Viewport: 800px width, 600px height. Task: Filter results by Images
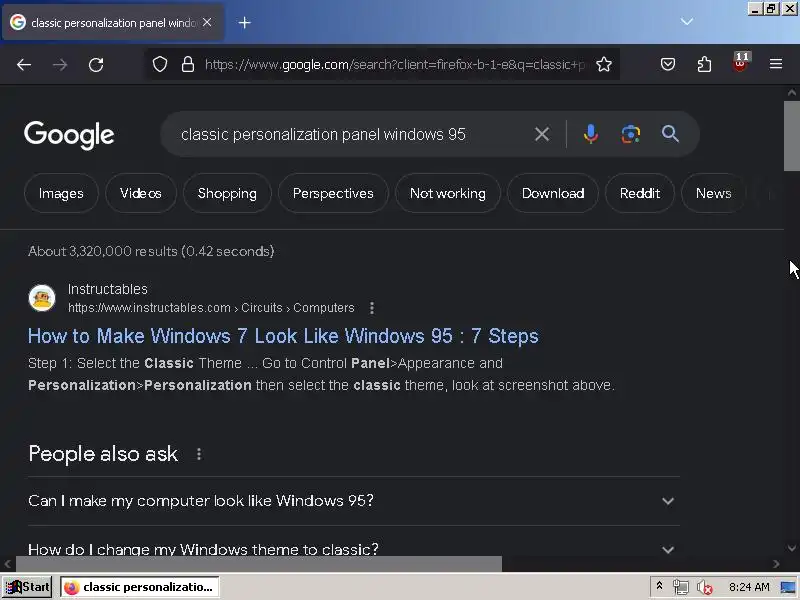point(61,193)
